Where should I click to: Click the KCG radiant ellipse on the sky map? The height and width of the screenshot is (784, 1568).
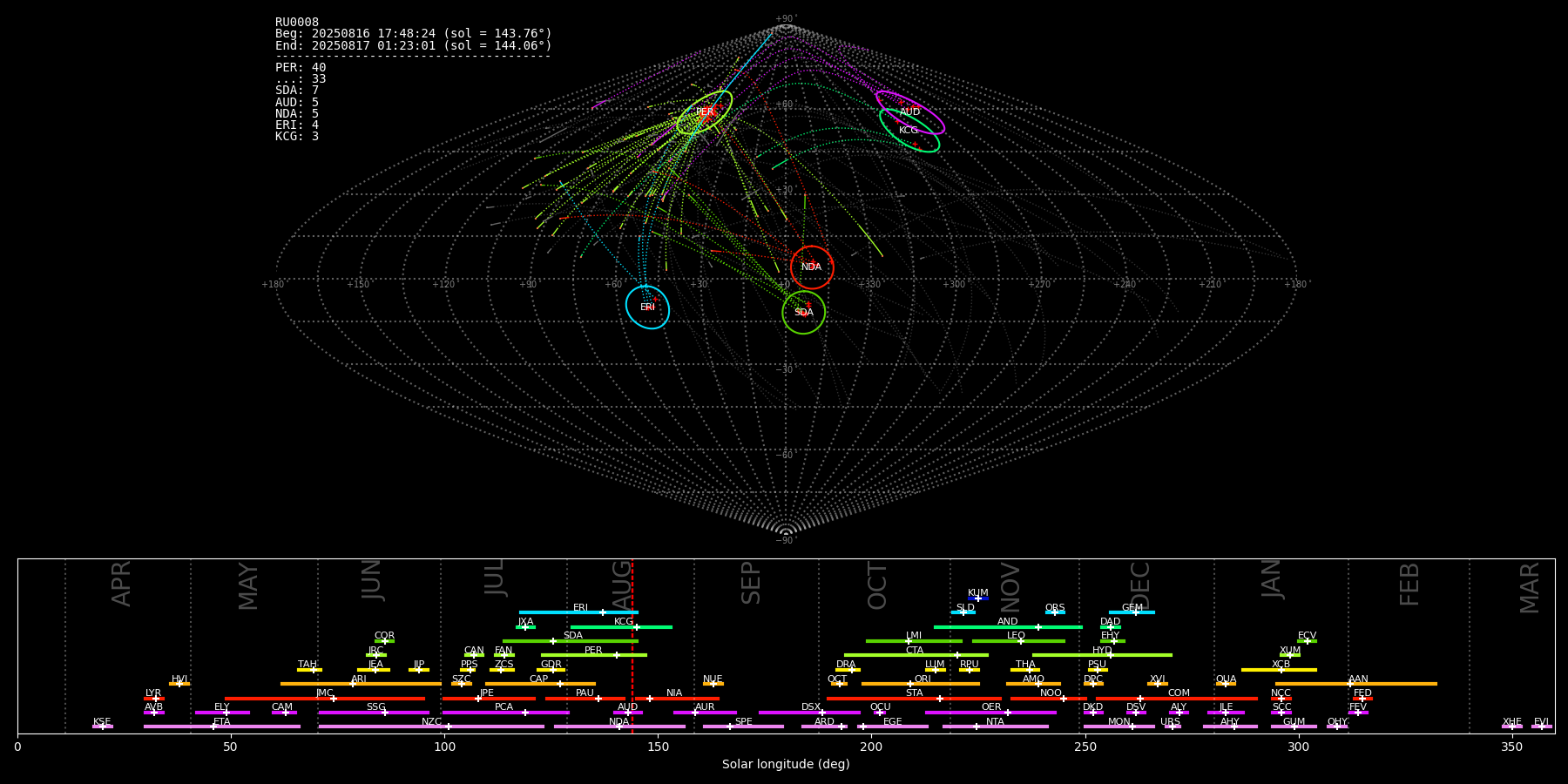click(909, 131)
